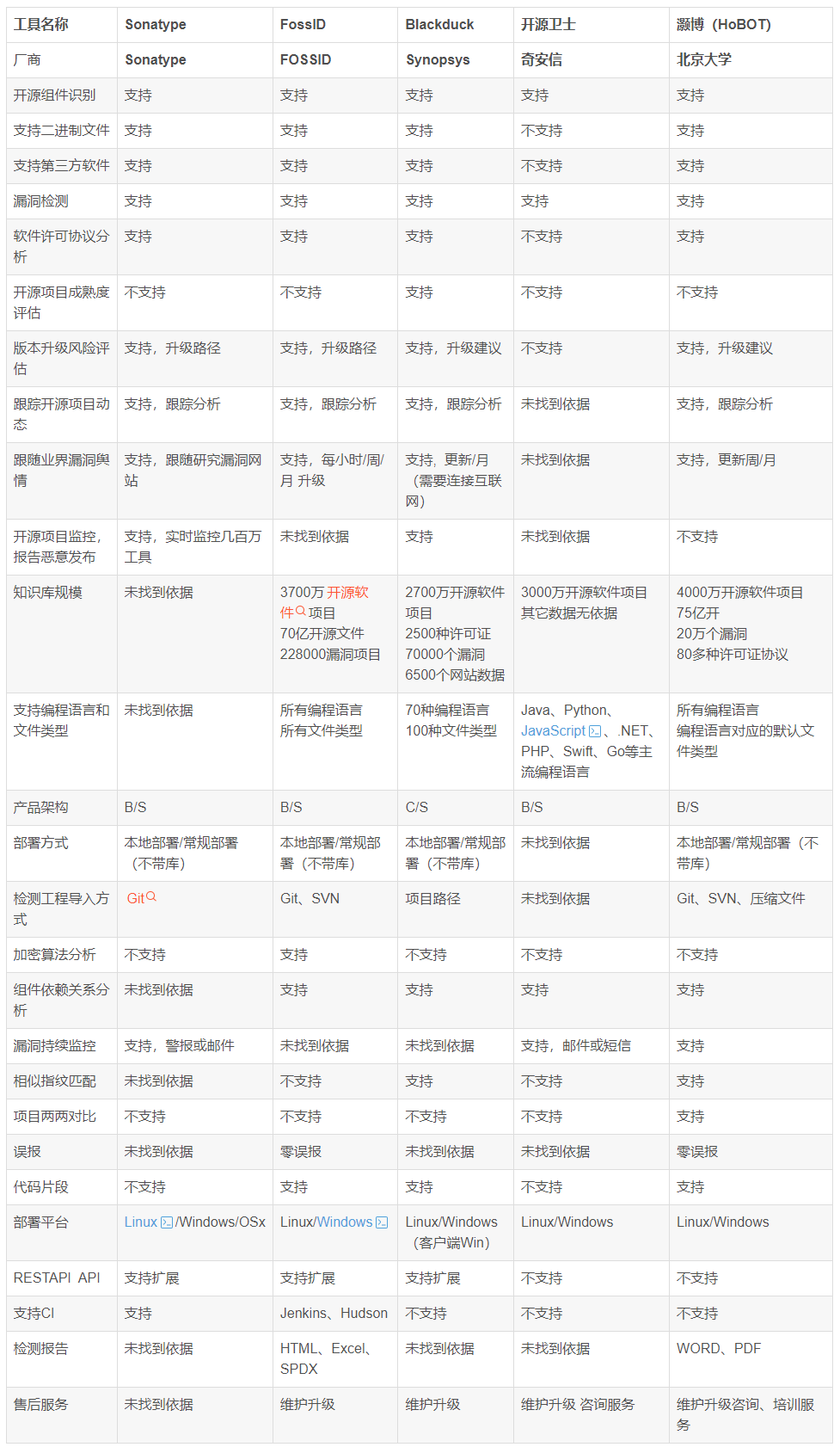Click the cell reading 支持，实时监控几百万工具
This screenshot has width=840, height=1447.
pyautogui.click(x=195, y=547)
